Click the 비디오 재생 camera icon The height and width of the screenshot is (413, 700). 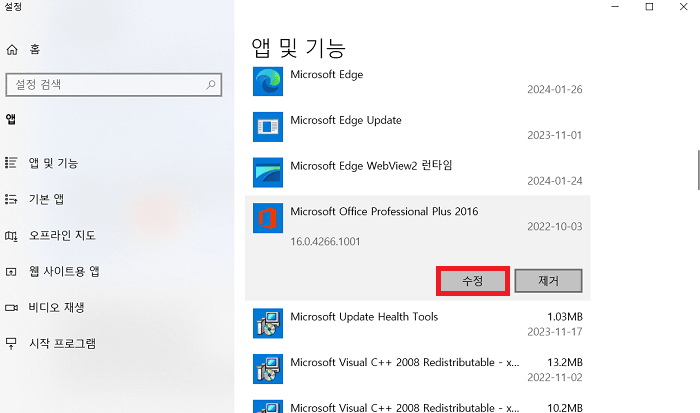tap(11, 308)
